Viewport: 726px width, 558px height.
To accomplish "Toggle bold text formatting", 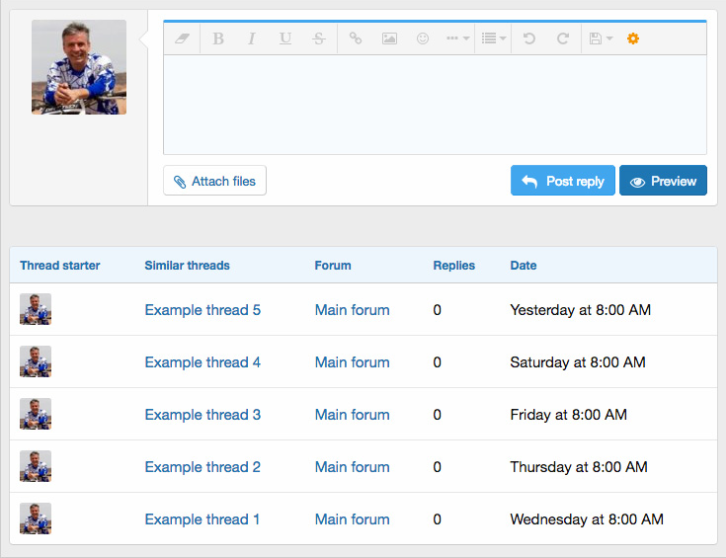I will click(x=218, y=39).
